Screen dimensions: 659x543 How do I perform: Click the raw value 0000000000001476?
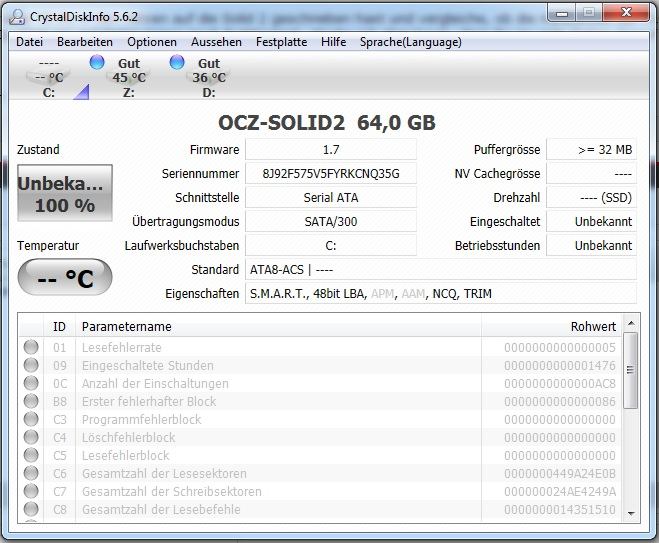tap(560, 366)
